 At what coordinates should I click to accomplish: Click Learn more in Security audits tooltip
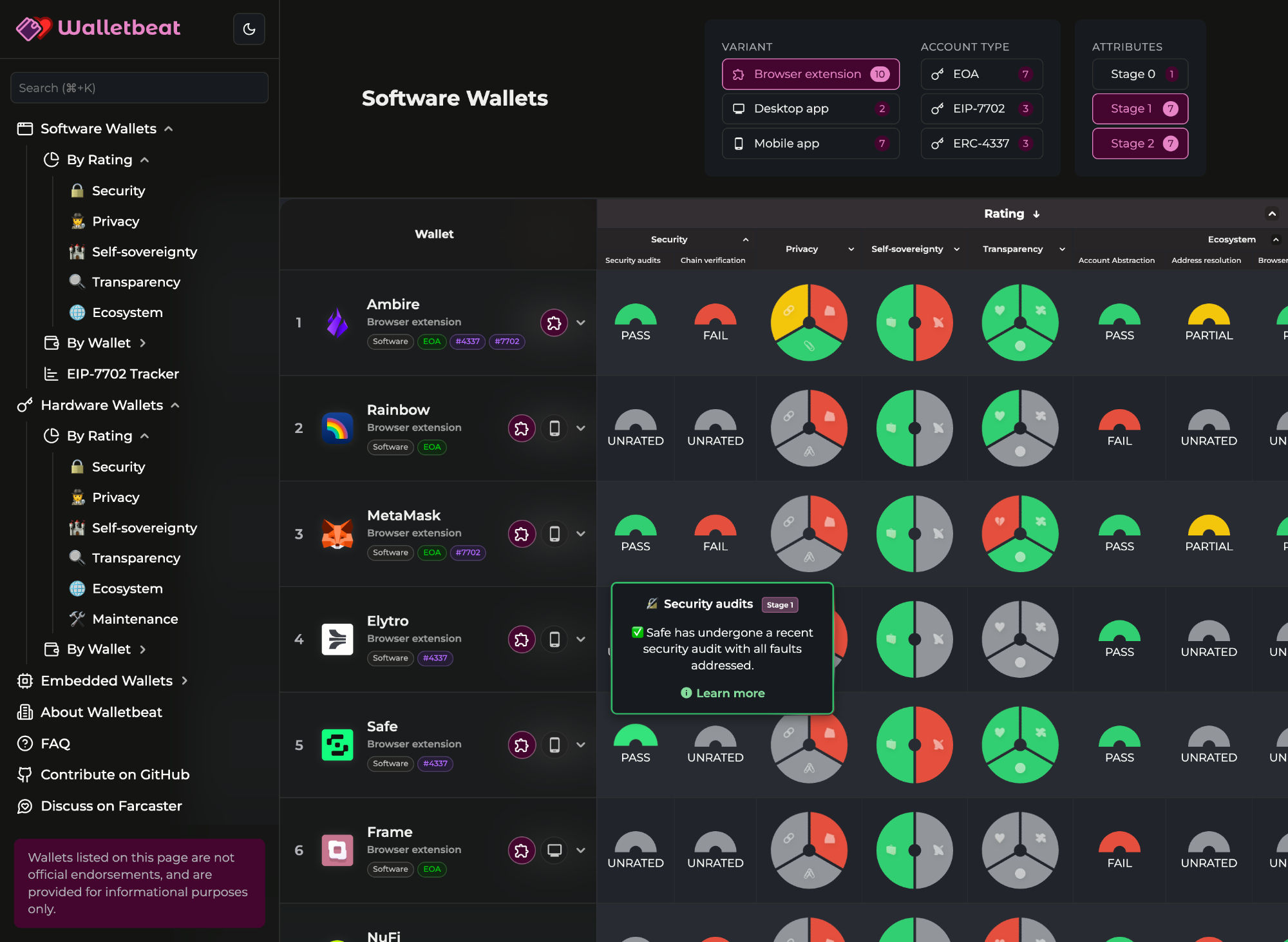[730, 693]
